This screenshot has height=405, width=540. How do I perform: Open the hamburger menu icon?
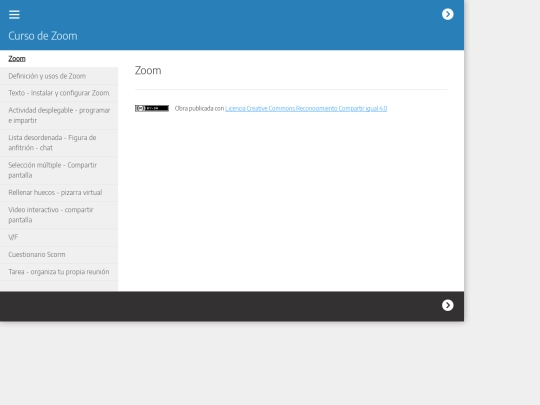(x=14, y=14)
